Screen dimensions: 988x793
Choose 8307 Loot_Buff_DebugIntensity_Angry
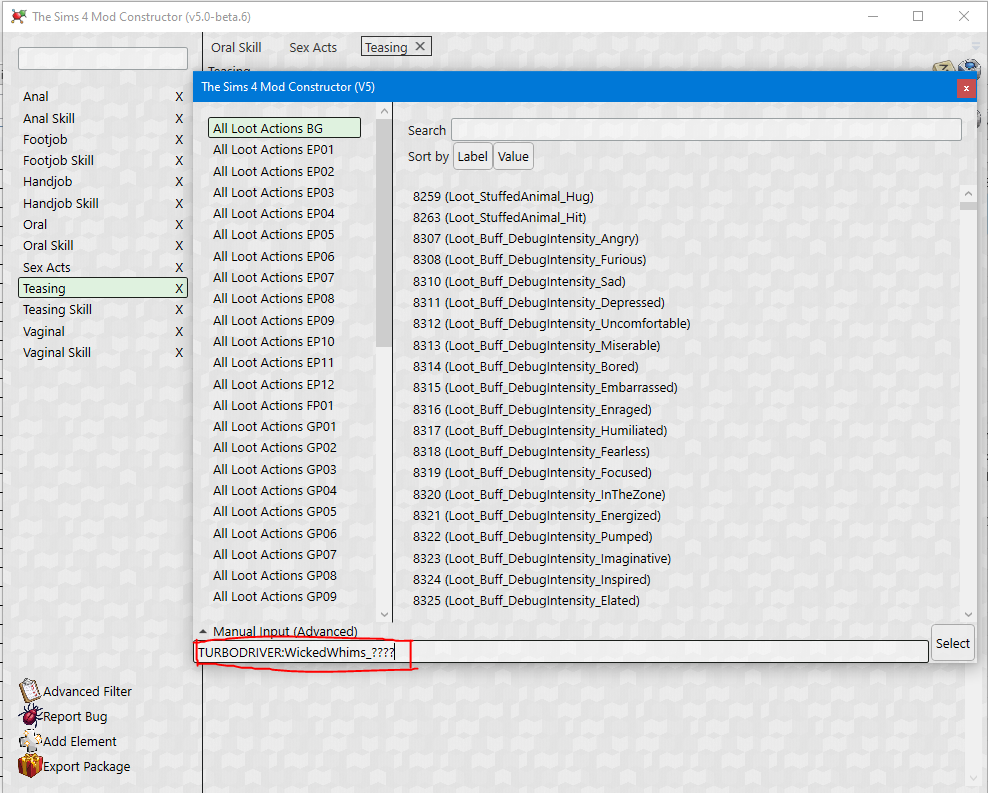526,239
